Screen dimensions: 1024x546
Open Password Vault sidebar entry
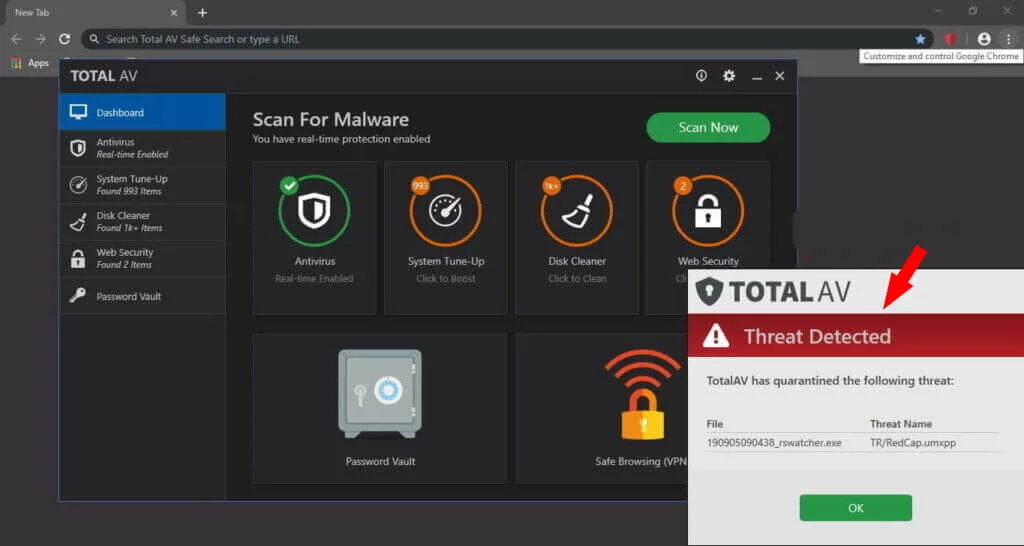pyautogui.click(x=142, y=296)
